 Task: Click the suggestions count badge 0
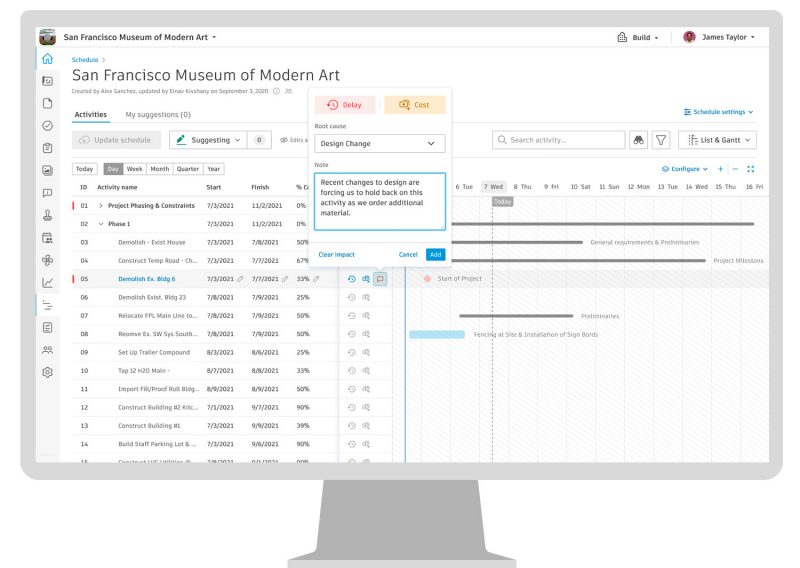259,140
